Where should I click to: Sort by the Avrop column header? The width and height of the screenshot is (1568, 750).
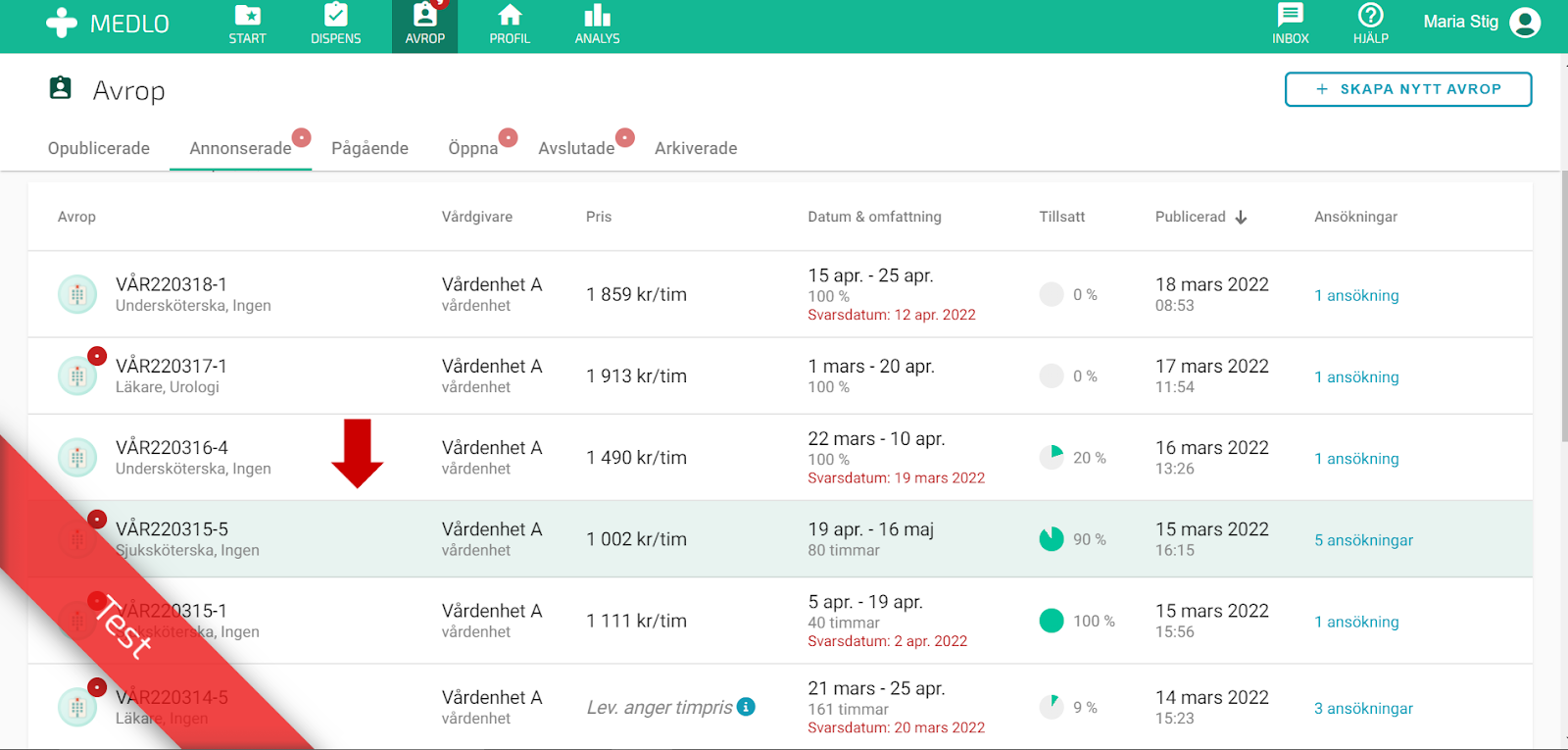pos(76,217)
